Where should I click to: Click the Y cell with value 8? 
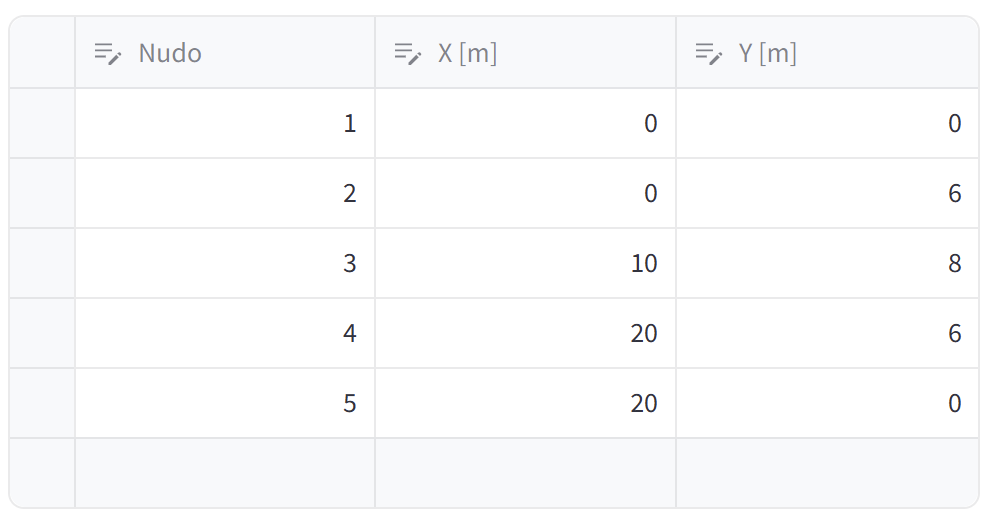(827, 263)
